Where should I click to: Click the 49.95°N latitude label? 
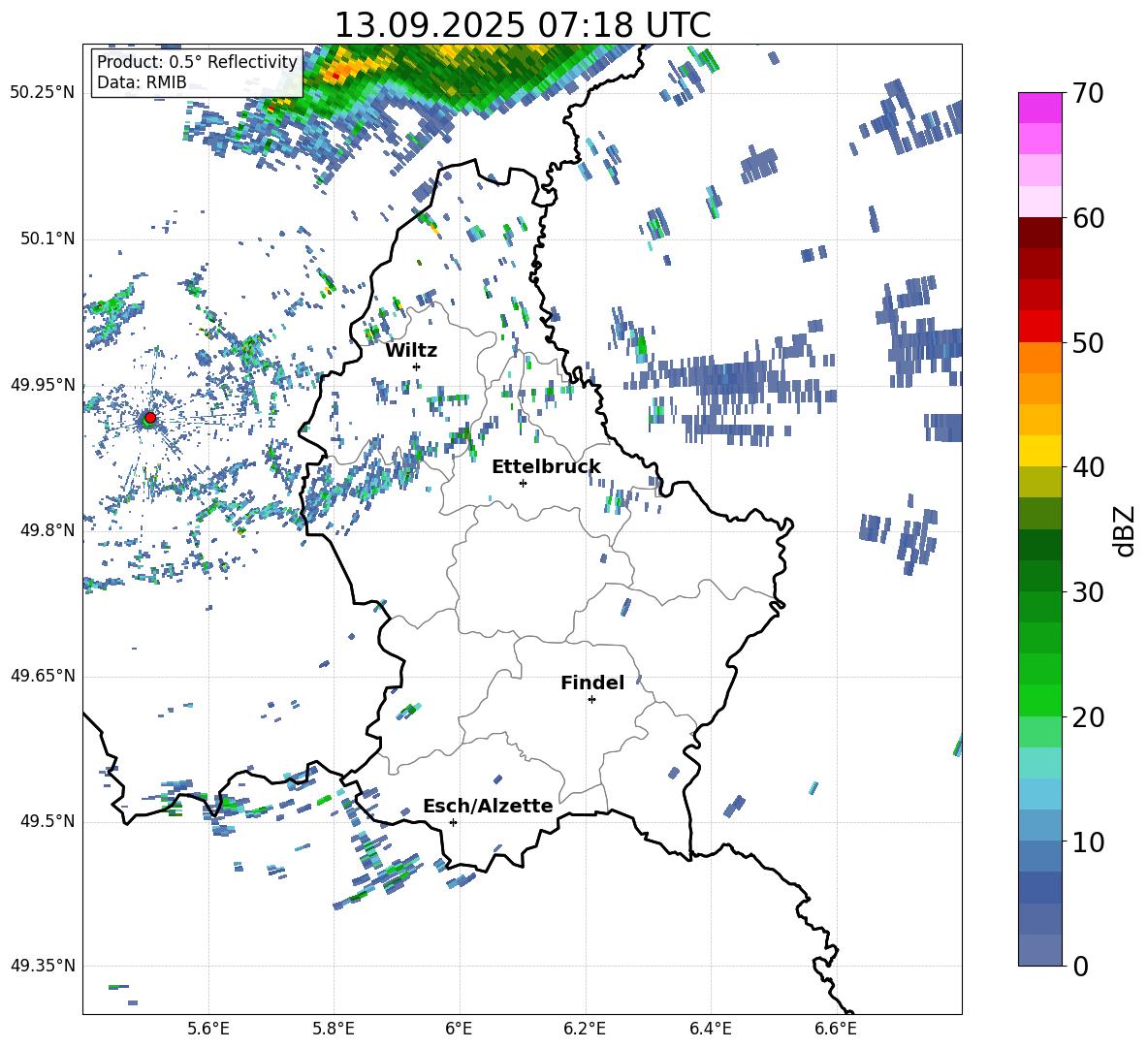(42, 384)
